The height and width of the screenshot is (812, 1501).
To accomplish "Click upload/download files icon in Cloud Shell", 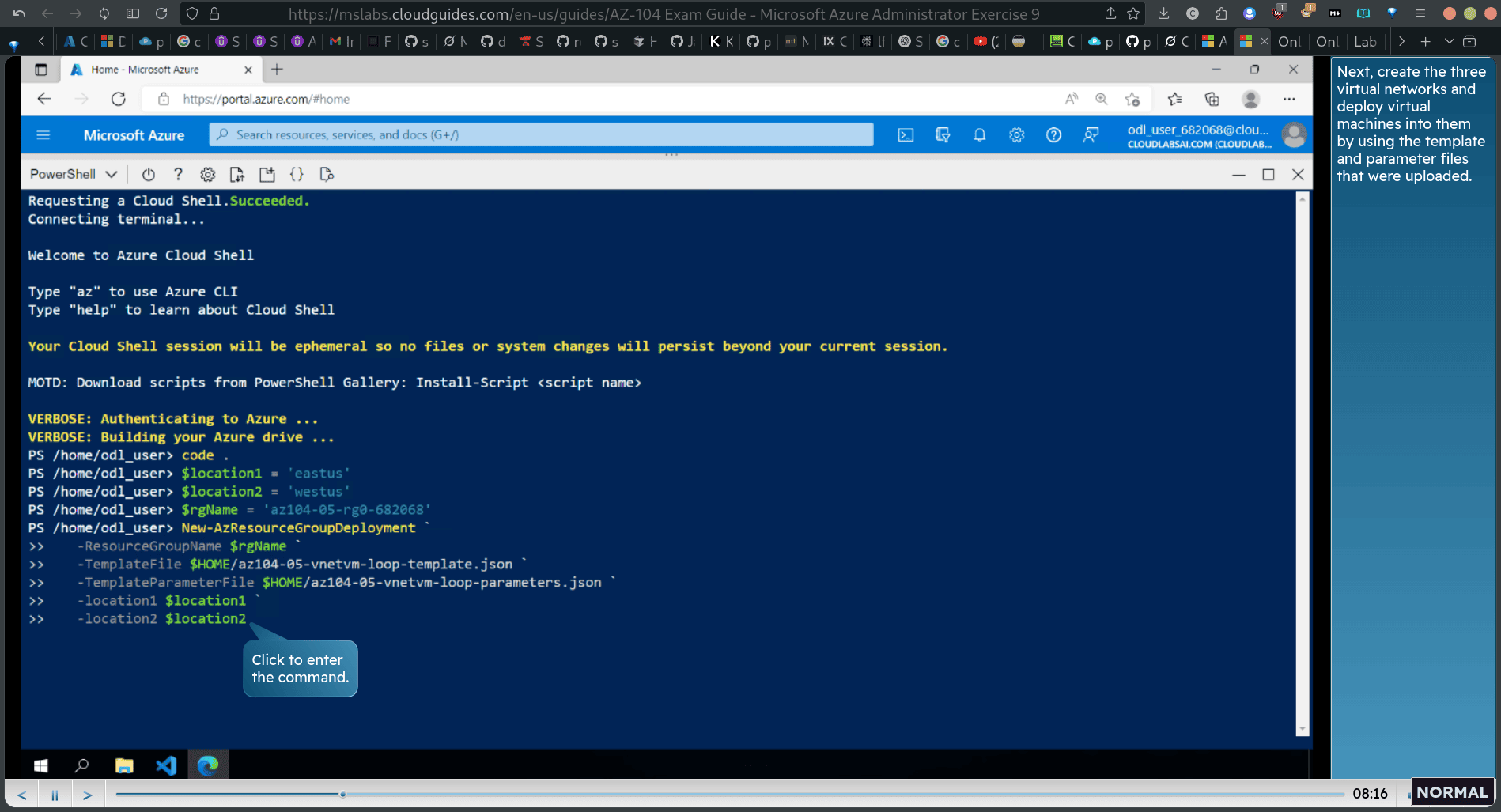I will [236, 174].
